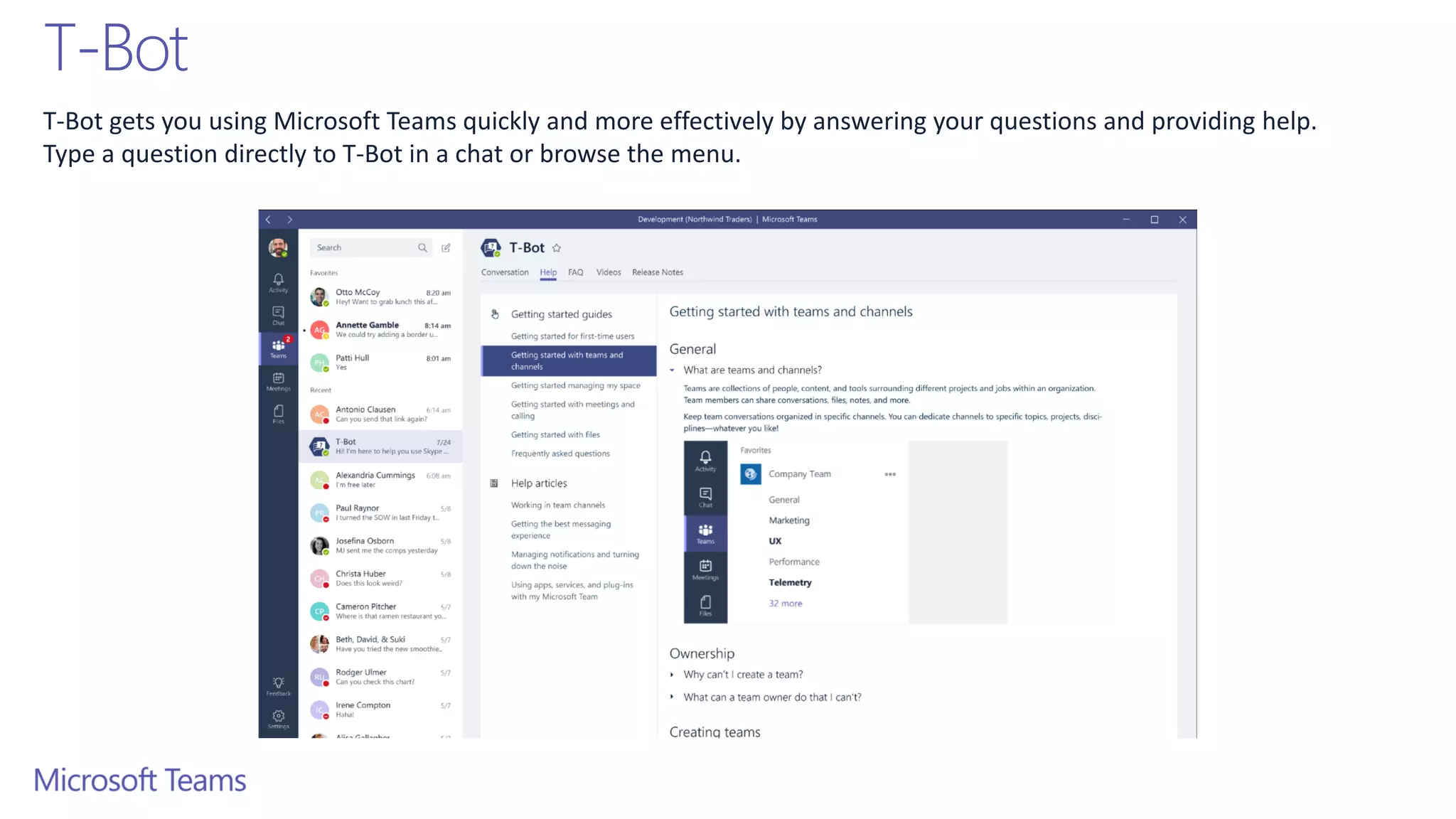Switch to the Conversation tab

coord(505,272)
